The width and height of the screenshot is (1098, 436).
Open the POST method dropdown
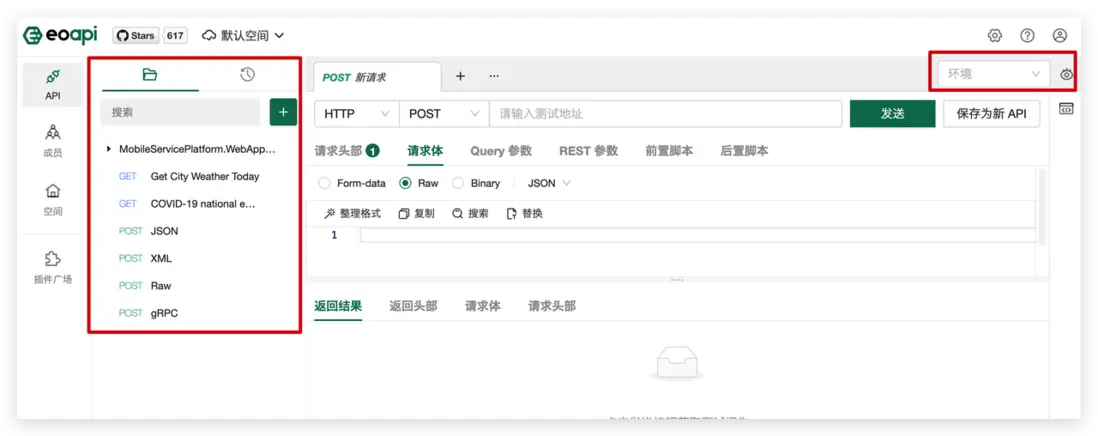coord(444,113)
